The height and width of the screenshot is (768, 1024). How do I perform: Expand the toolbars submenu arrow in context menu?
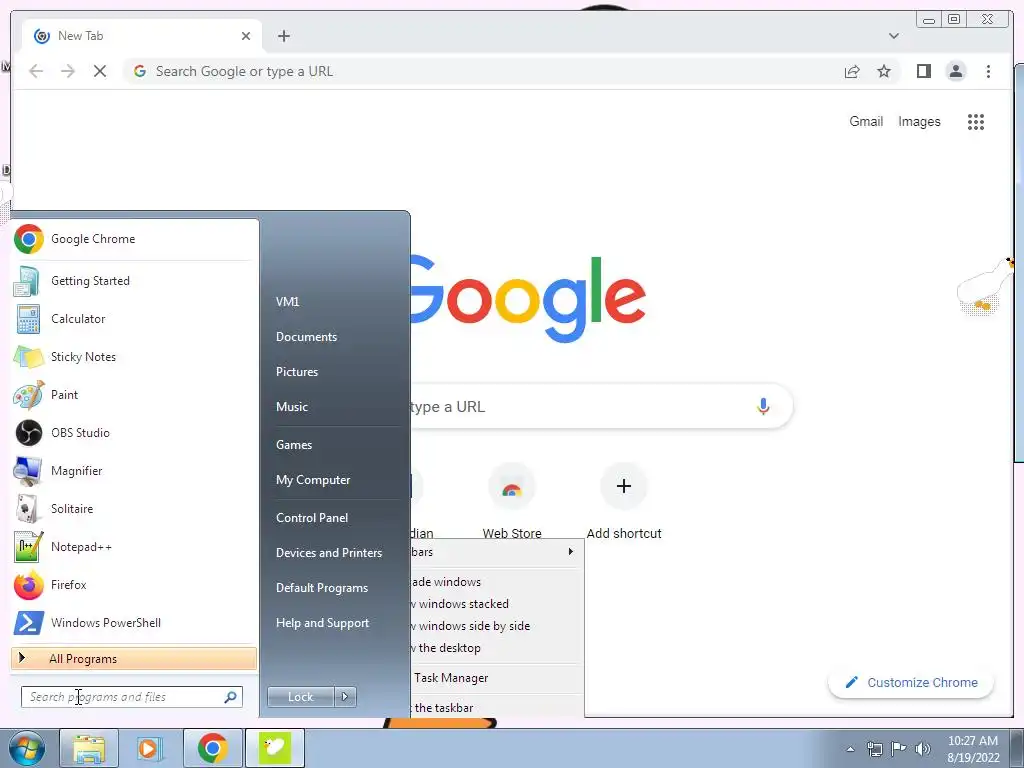[571, 552]
